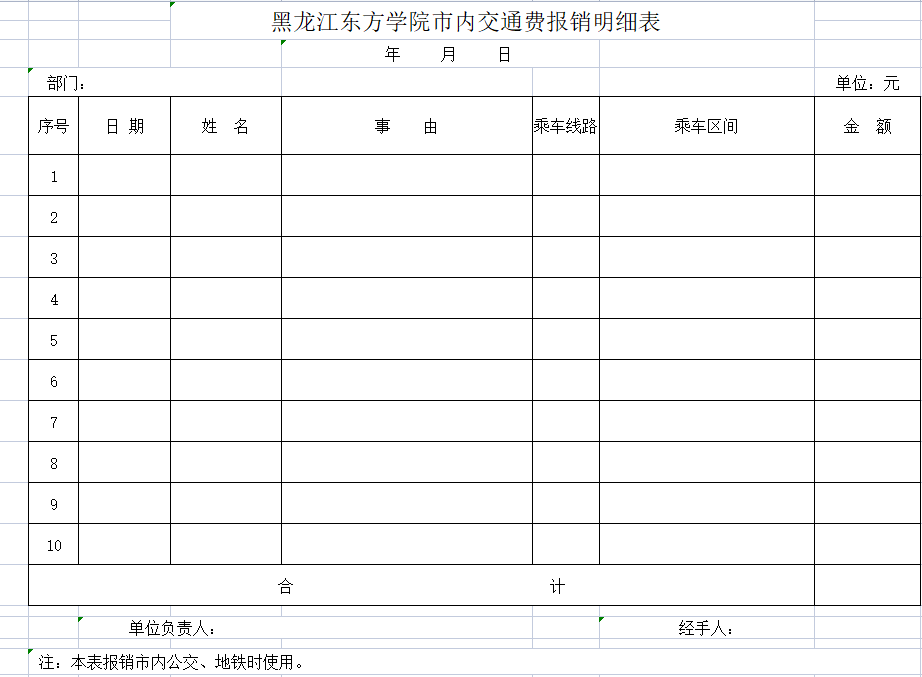Image resolution: width=922 pixels, height=677 pixels.
Task: Select the cell with sequence number 9
Action: coord(54,503)
